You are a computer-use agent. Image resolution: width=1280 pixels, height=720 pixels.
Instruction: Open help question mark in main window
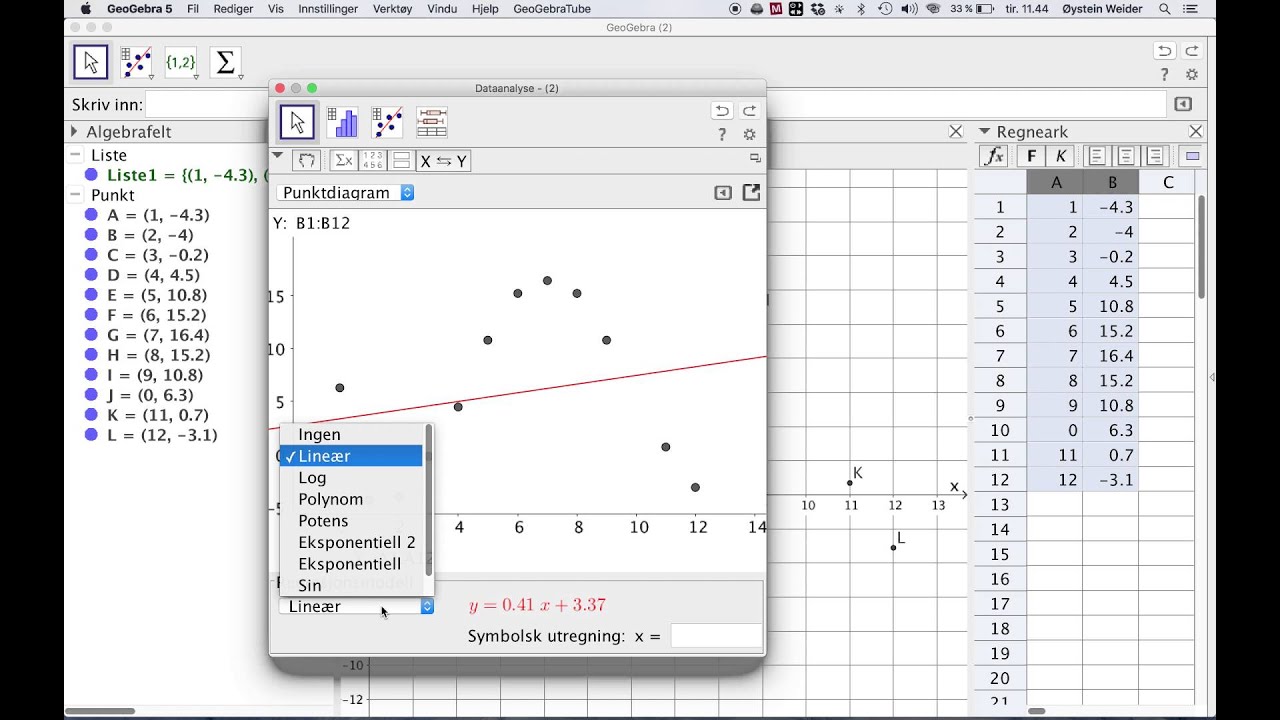point(1164,75)
